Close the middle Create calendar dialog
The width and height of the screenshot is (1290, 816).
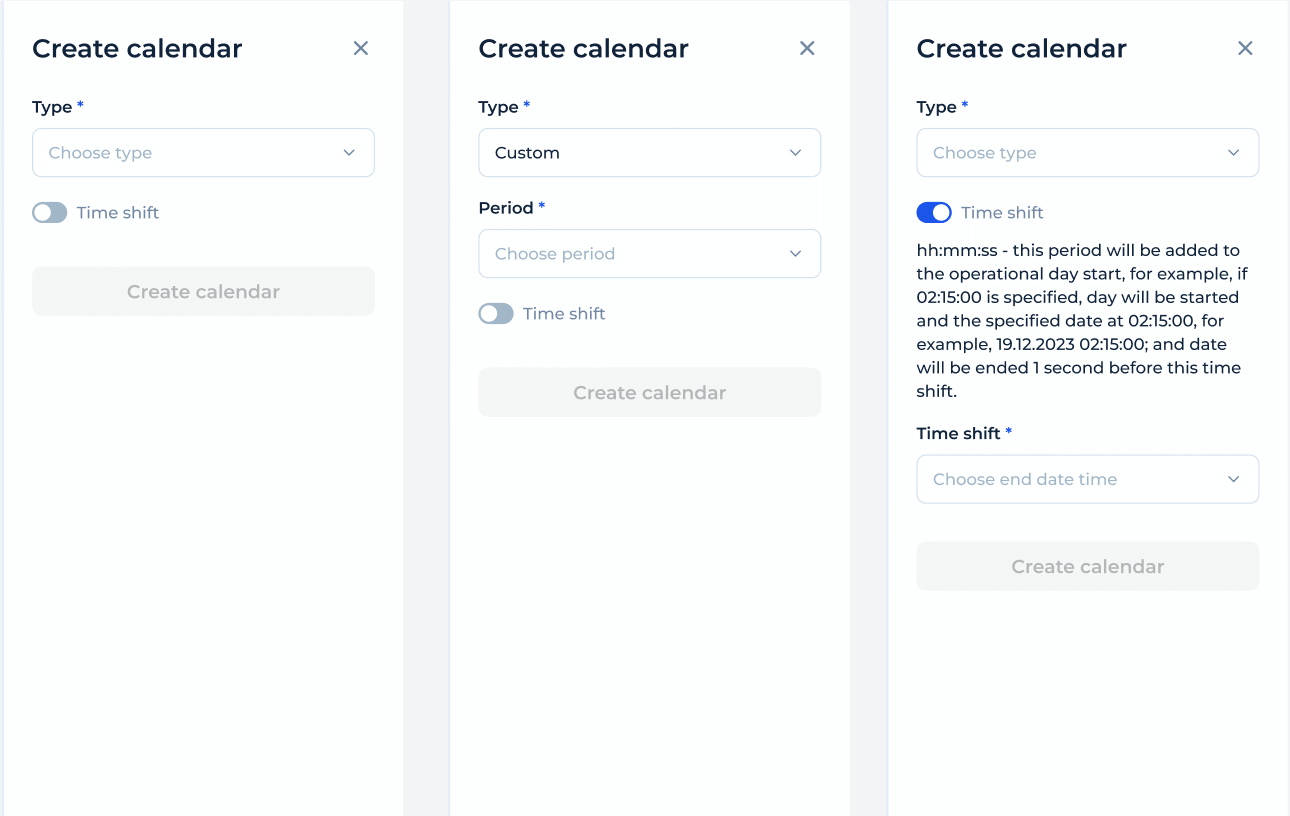pos(807,48)
